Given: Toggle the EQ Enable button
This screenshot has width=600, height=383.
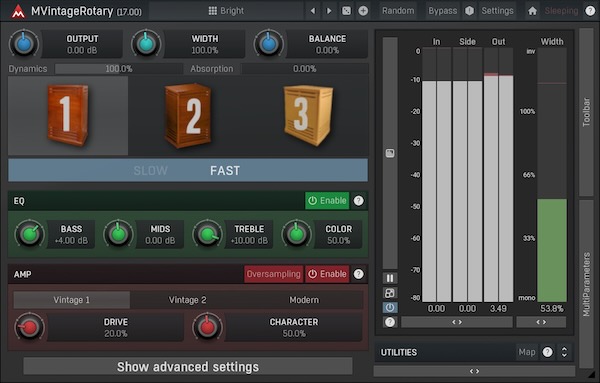Looking at the screenshot, I should coord(327,200).
